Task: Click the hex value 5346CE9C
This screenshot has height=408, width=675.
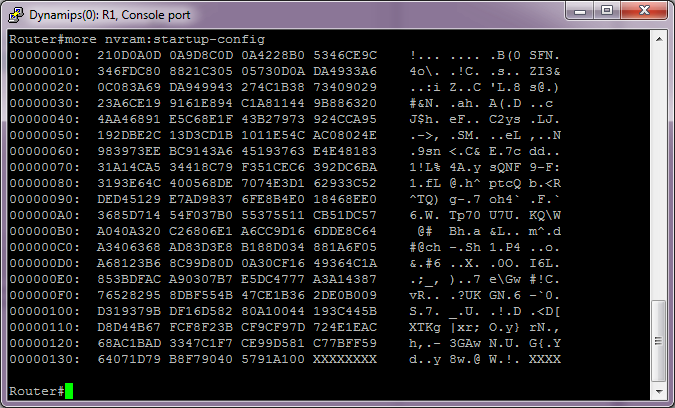Action: (345, 56)
